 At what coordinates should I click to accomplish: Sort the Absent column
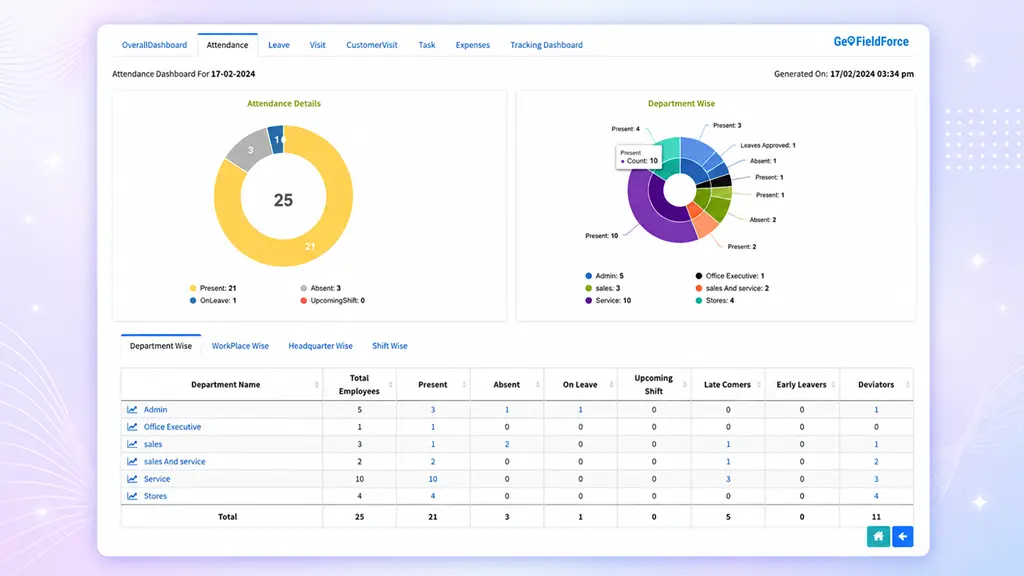(538, 385)
